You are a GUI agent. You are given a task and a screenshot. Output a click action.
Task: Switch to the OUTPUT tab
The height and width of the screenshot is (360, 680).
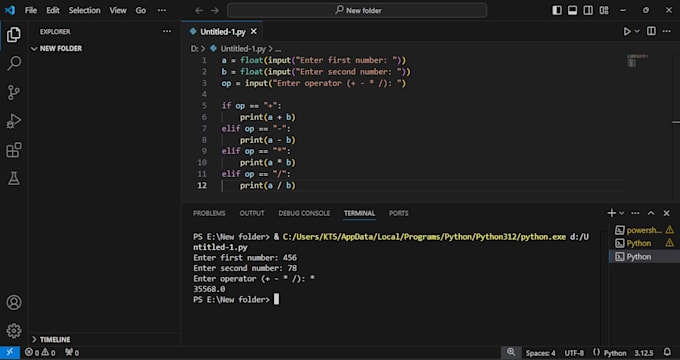pyautogui.click(x=252, y=213)
